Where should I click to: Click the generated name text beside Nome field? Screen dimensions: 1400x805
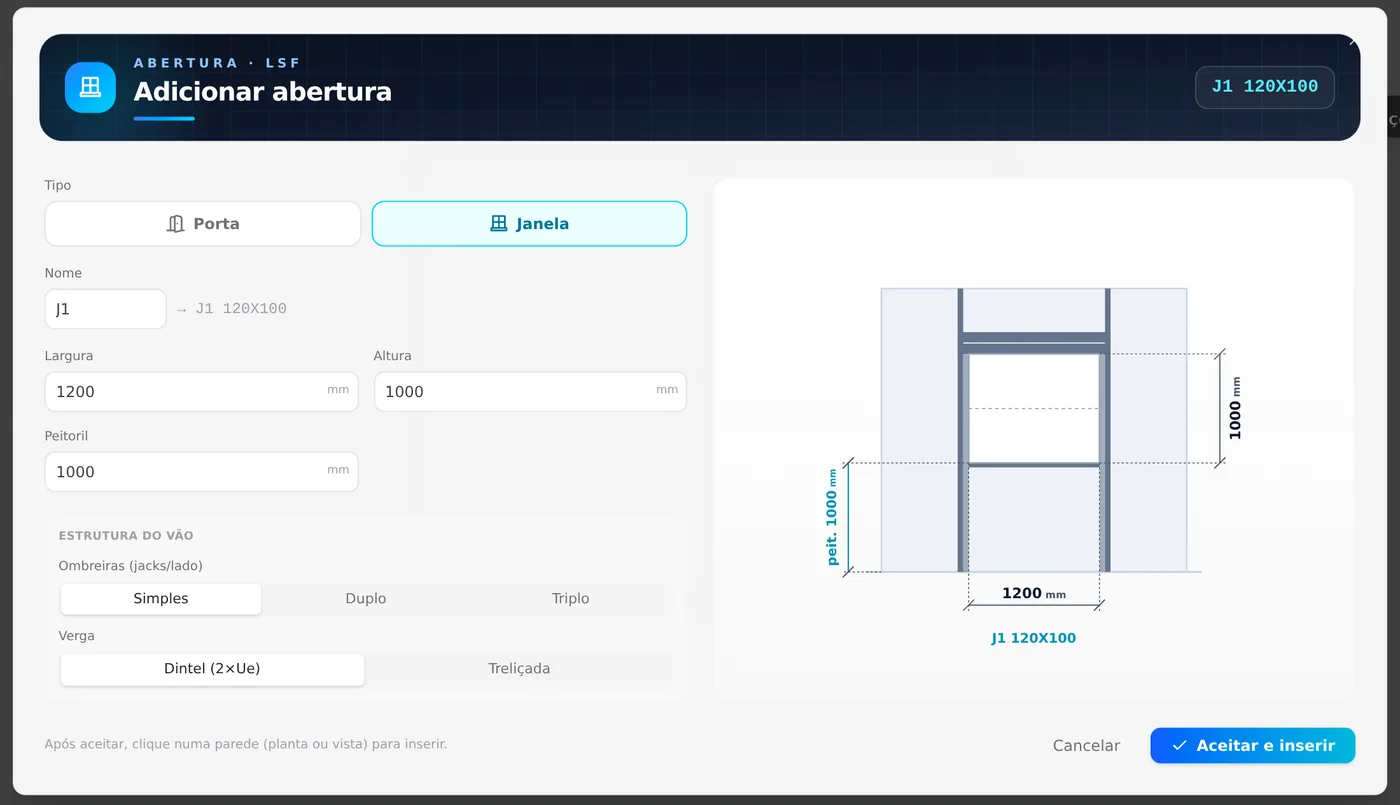[x=241, y=309]
